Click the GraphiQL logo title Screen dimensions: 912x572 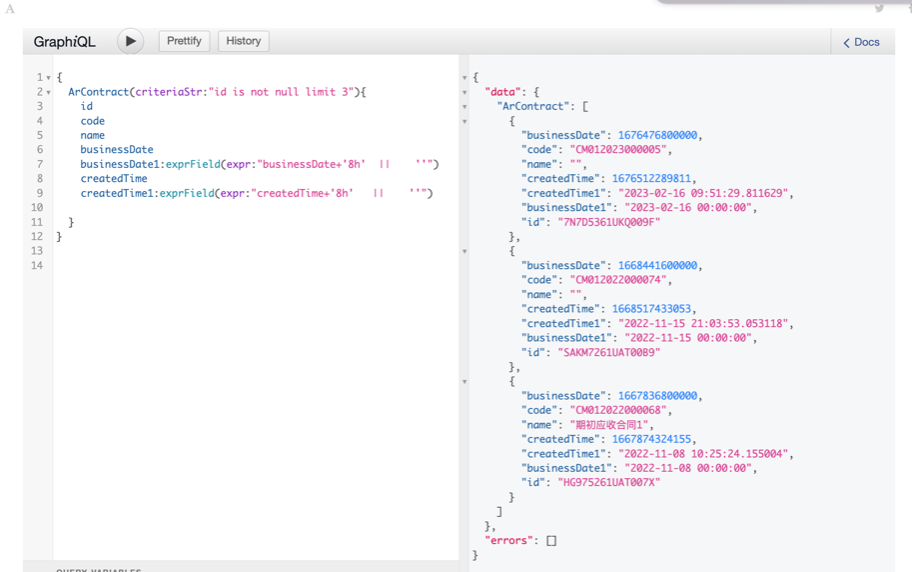click(x=65, y=42)
